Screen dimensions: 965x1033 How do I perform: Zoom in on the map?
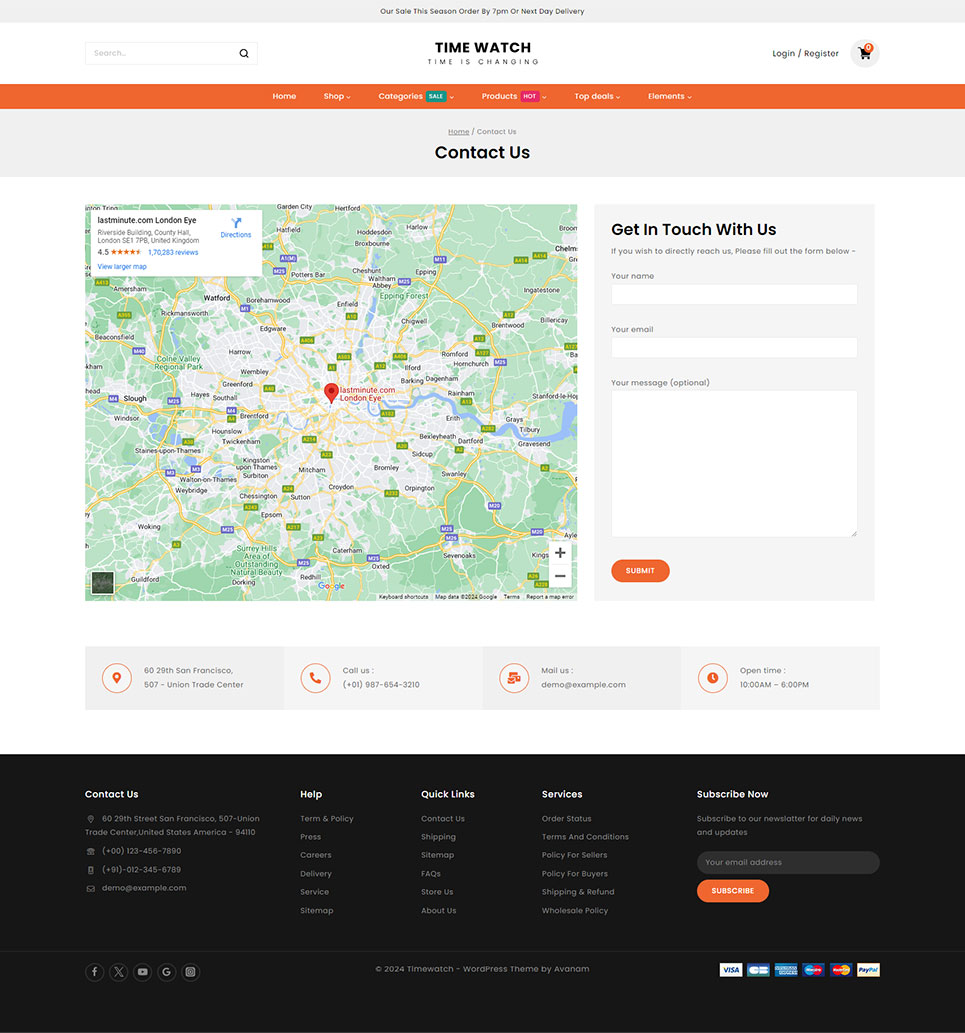(x=560, y=553)
